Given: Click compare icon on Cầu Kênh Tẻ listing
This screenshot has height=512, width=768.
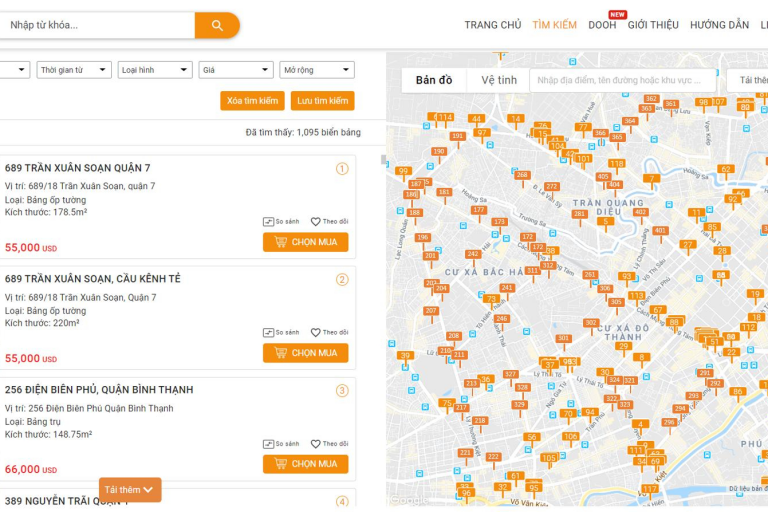Looking at the screenshot, I should pyautogui.click(x=268, y=333).
